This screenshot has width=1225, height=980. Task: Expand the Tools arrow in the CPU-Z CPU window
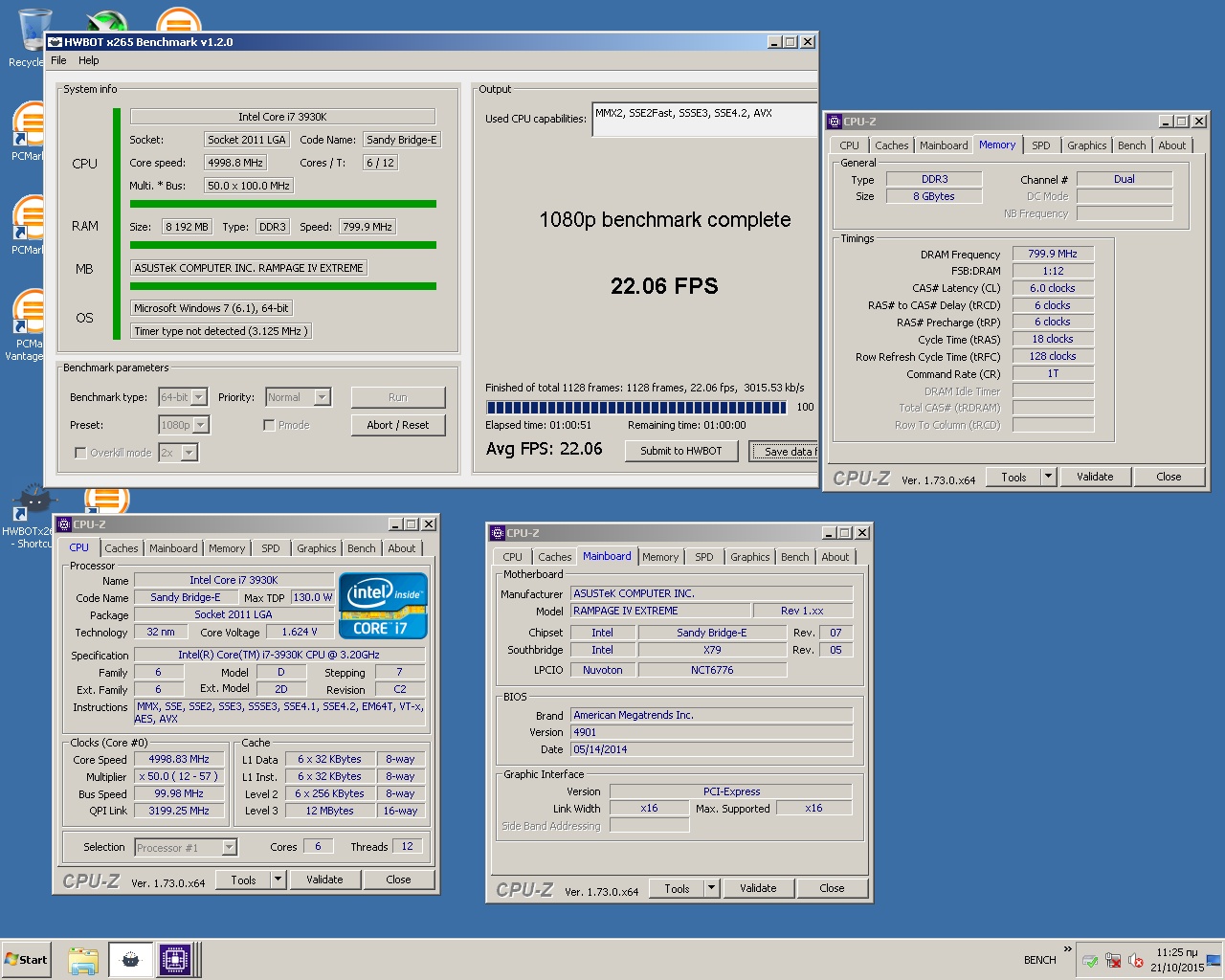pyautogui.click(x=278, y=880)
